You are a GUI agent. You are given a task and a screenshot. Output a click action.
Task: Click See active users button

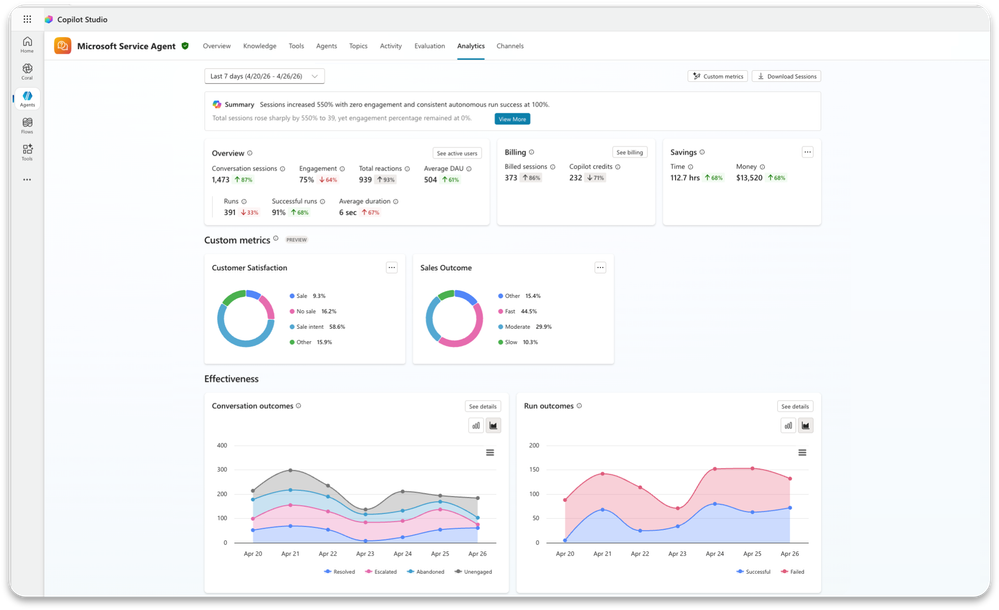[457, 154]
